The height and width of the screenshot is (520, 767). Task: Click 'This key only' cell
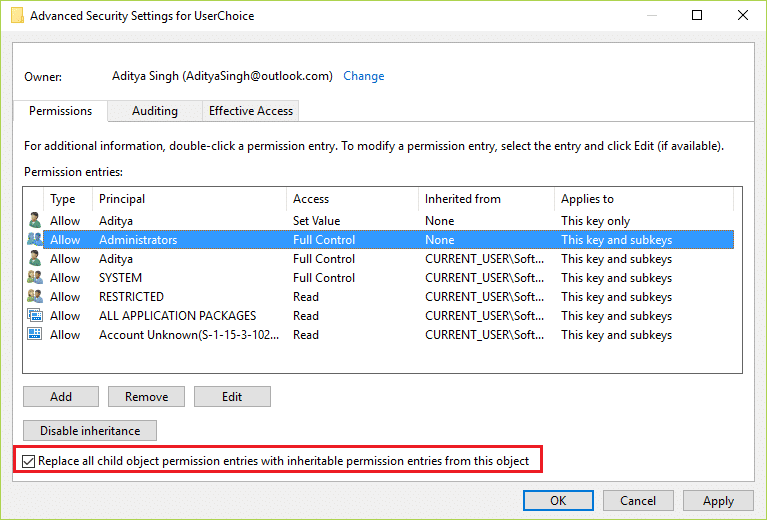[595, 221]
